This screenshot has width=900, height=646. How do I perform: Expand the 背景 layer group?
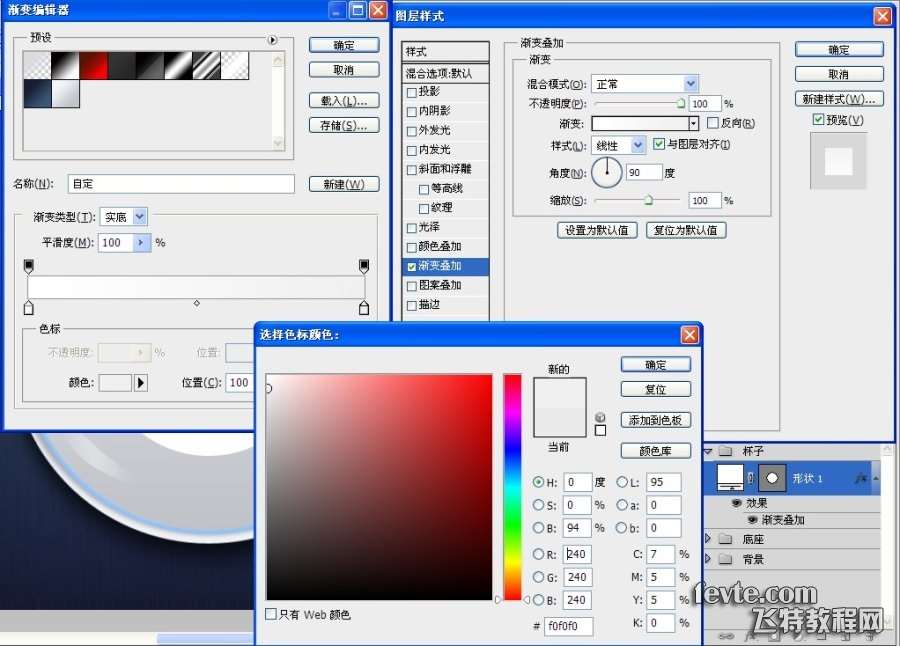tap(708, 559)
